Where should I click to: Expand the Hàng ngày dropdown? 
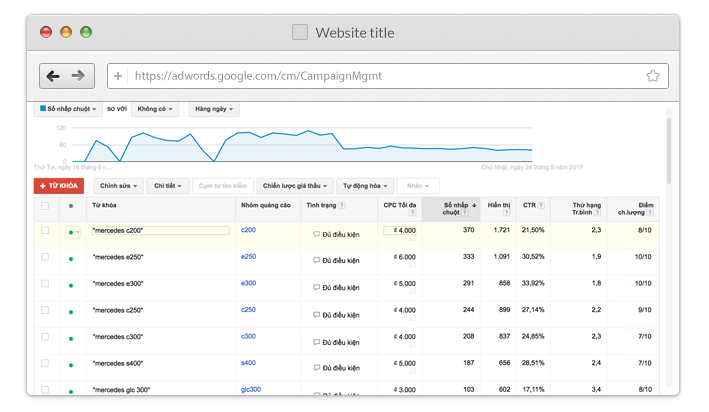pos(215,109)
